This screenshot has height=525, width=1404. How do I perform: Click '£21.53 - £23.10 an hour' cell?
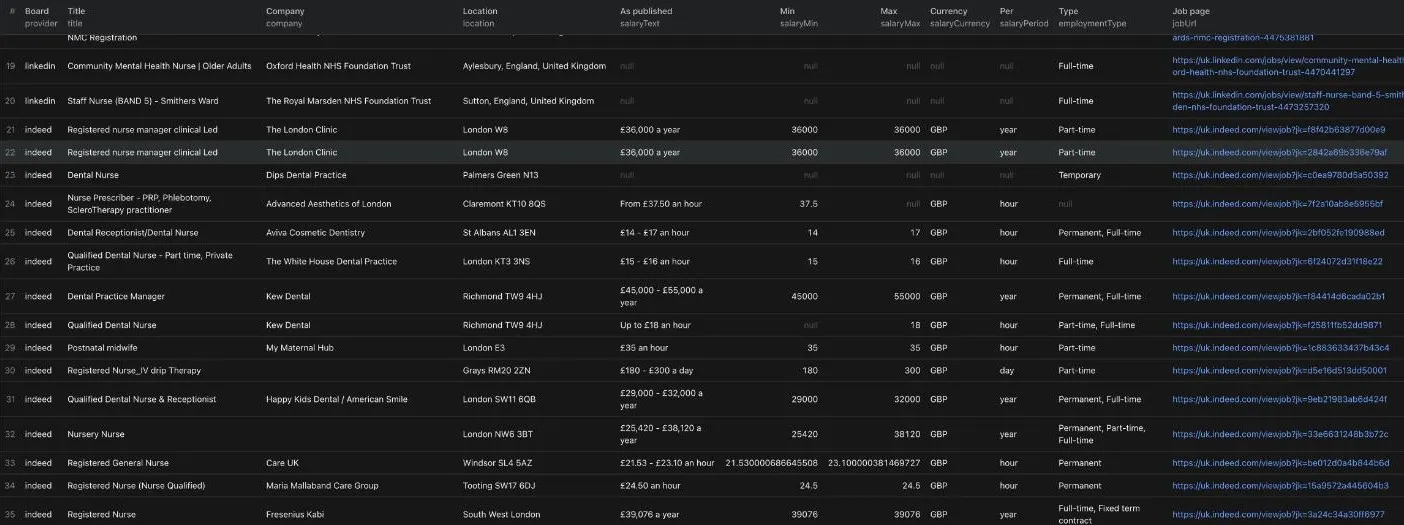click(667, 463)
